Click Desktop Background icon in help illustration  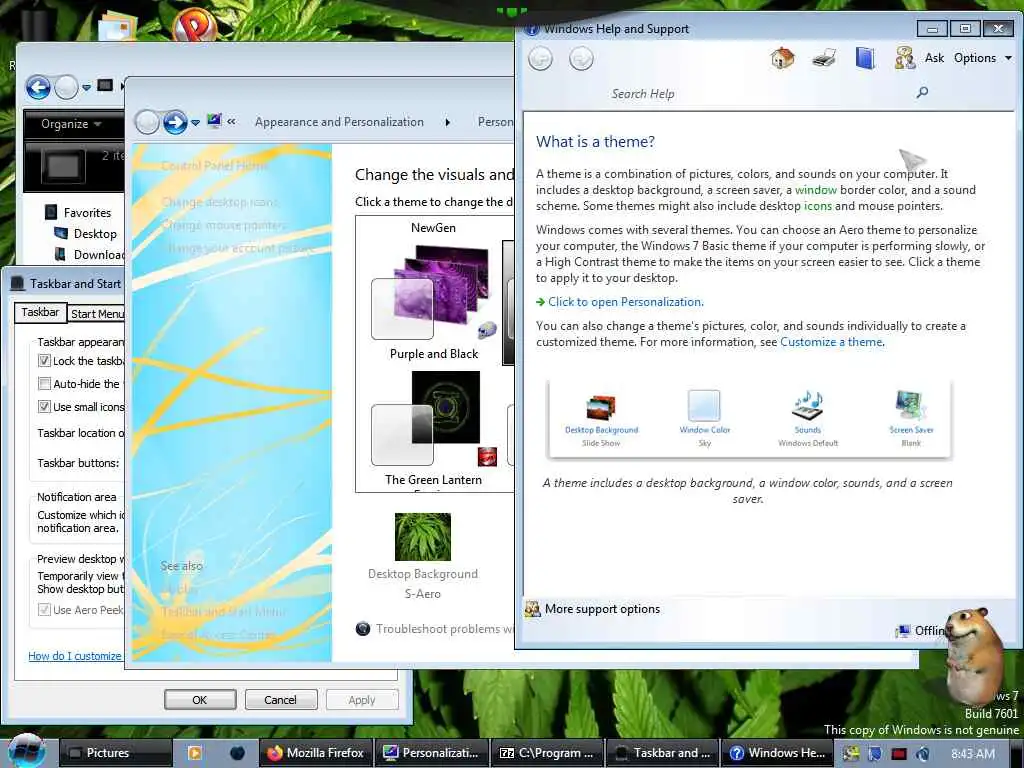(x=601, y=407)
